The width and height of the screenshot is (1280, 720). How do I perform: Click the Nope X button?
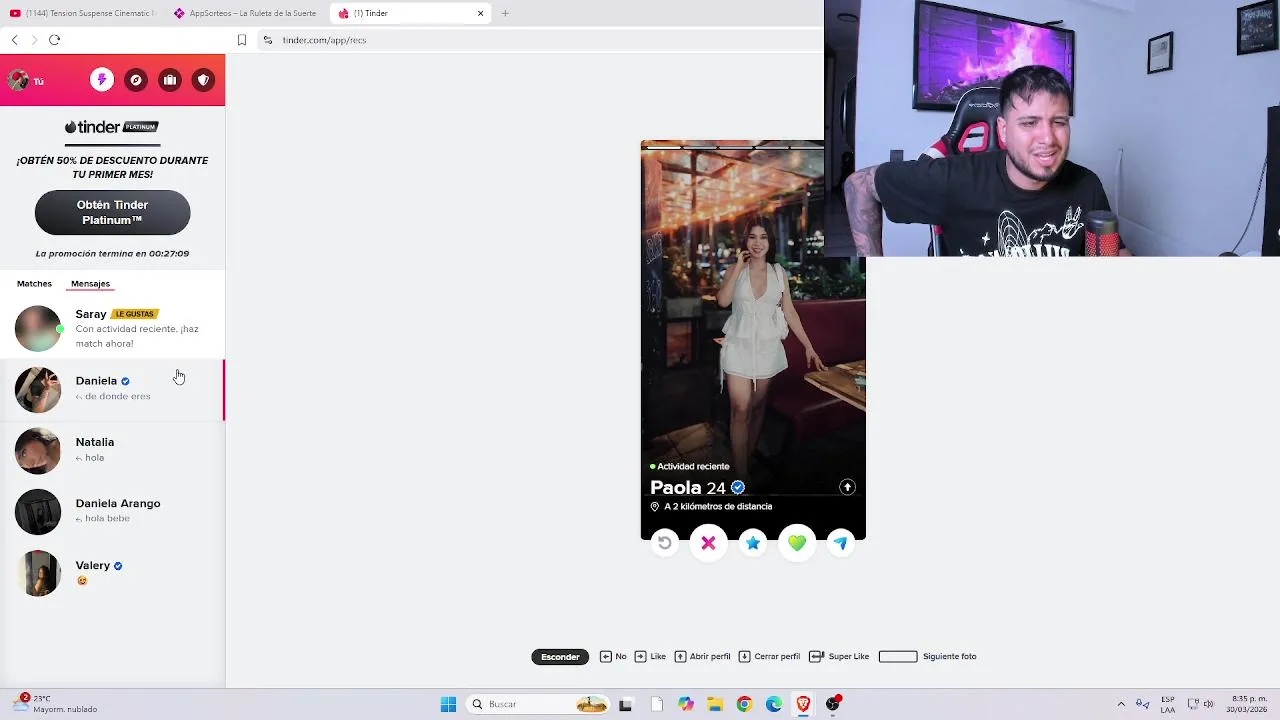click(x=708, y=542)
